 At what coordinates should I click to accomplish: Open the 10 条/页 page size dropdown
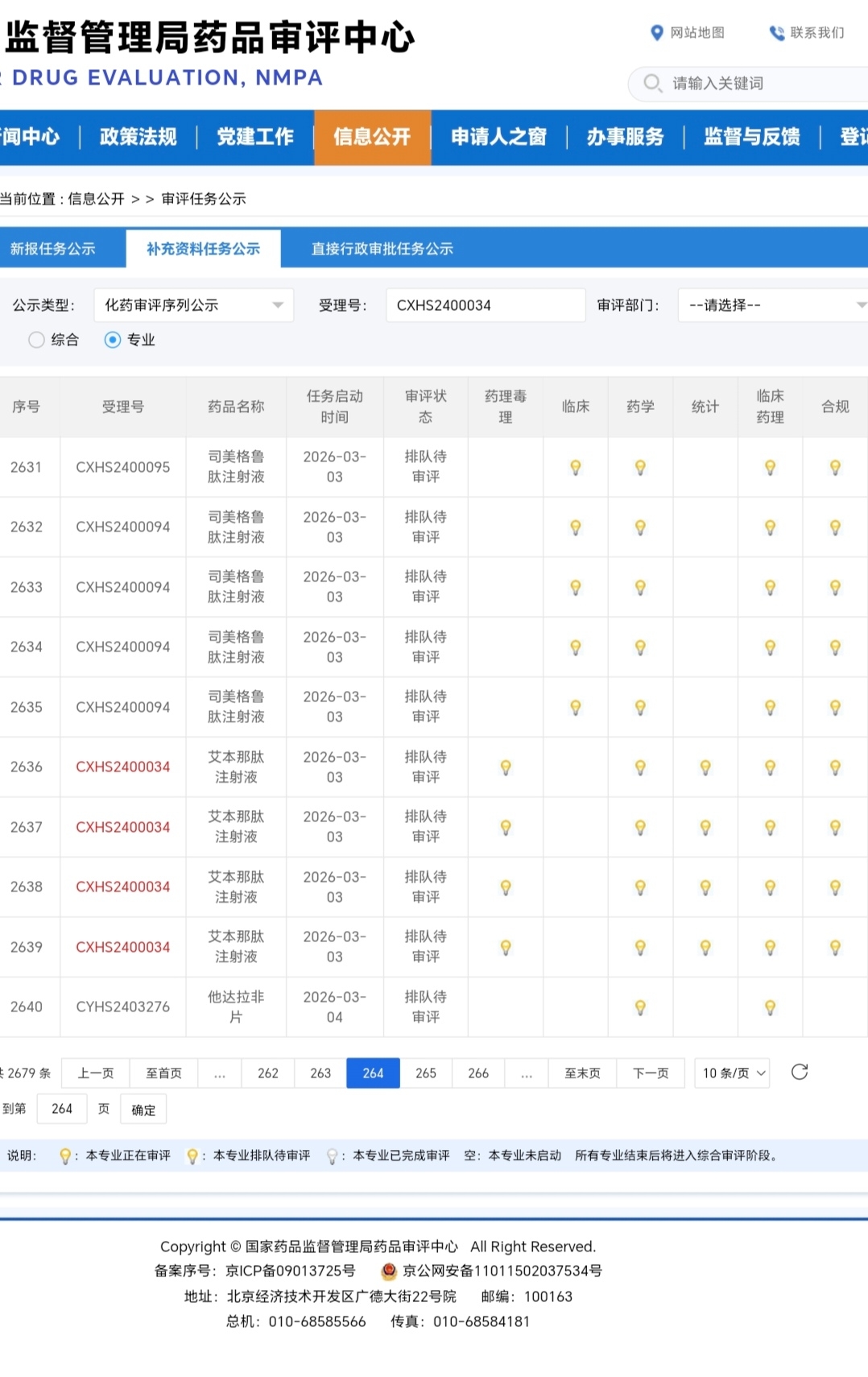pos(732,1073)
